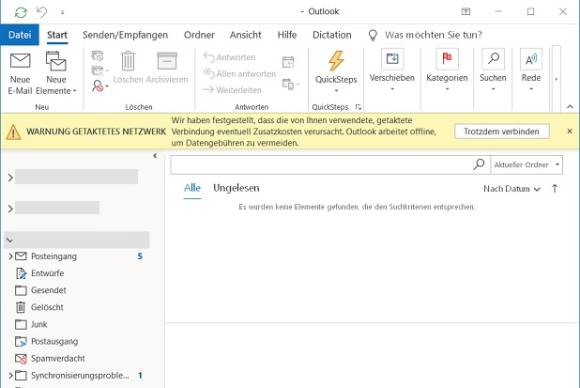Screen dimensions: 580x388
Task: Open the Nach Datum sort dropdown
Action: click(512, 189)
